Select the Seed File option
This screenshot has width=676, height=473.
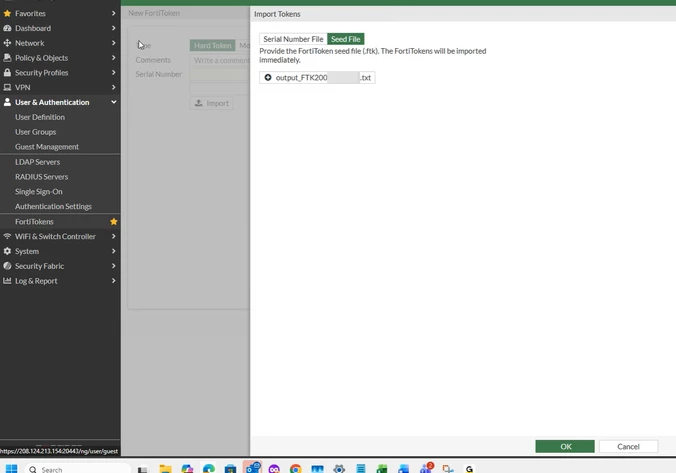[346, 39]
